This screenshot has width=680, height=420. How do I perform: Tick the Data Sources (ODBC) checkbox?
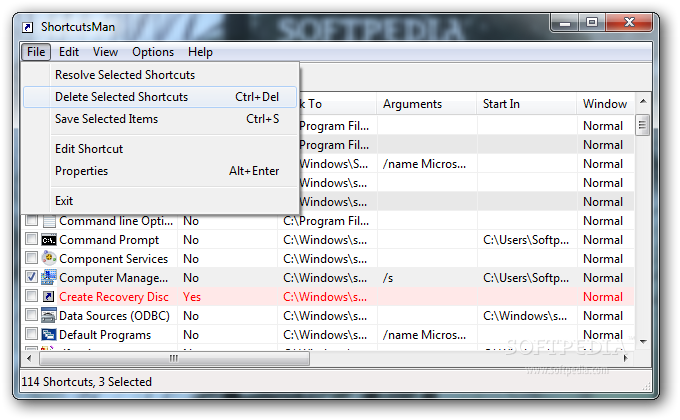31,315
